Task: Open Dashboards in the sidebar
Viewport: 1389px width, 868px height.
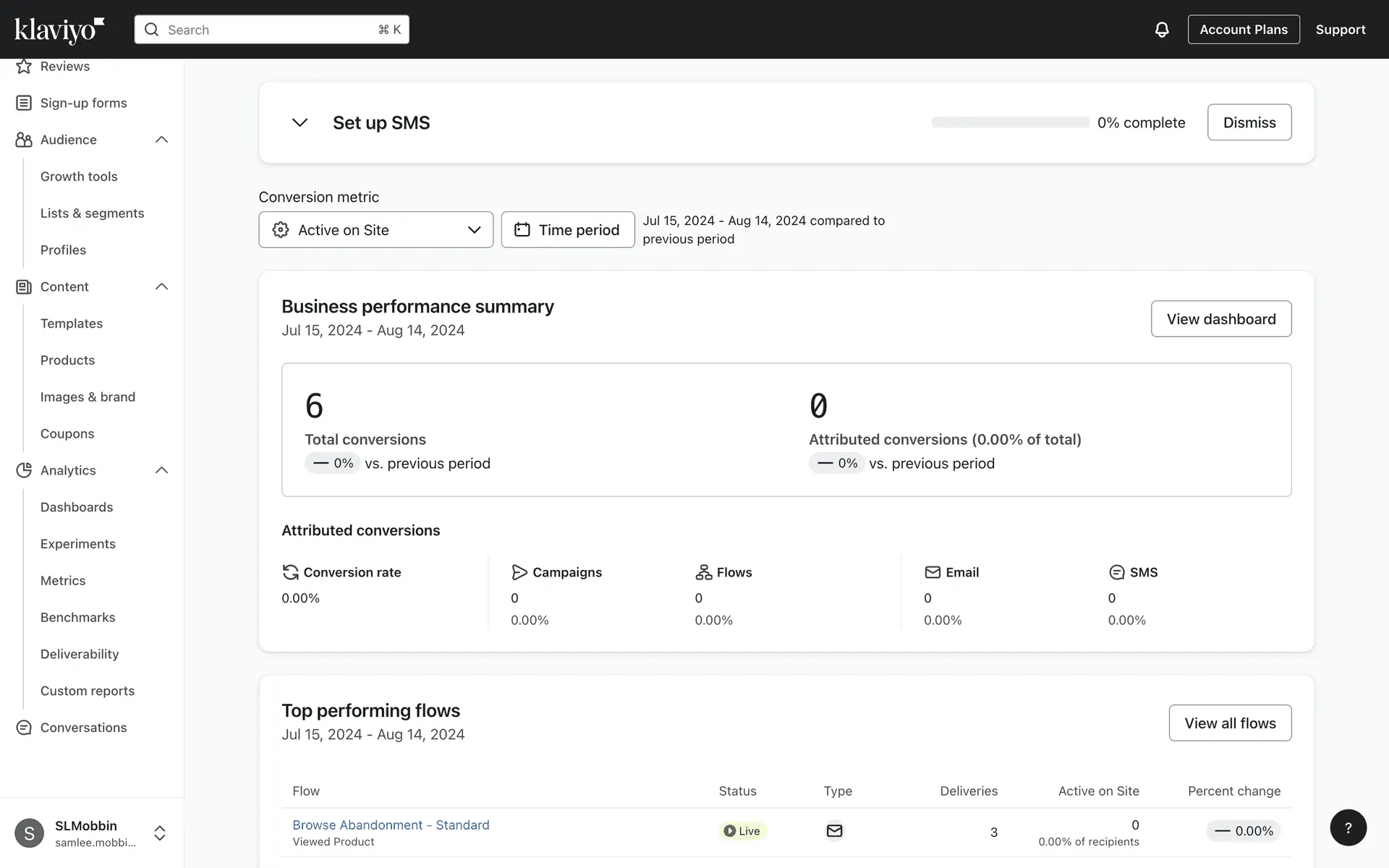Action: click(x=77, y=507)
